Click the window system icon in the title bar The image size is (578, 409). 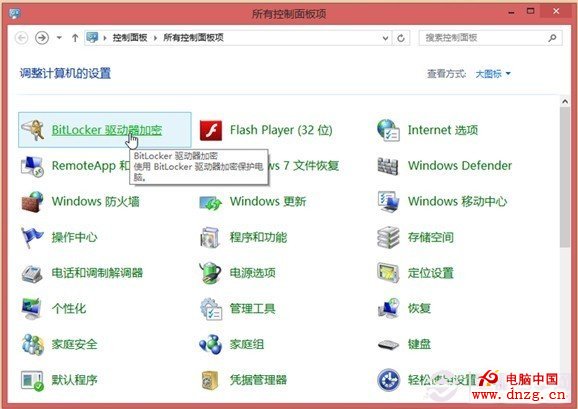coord(14,13)
